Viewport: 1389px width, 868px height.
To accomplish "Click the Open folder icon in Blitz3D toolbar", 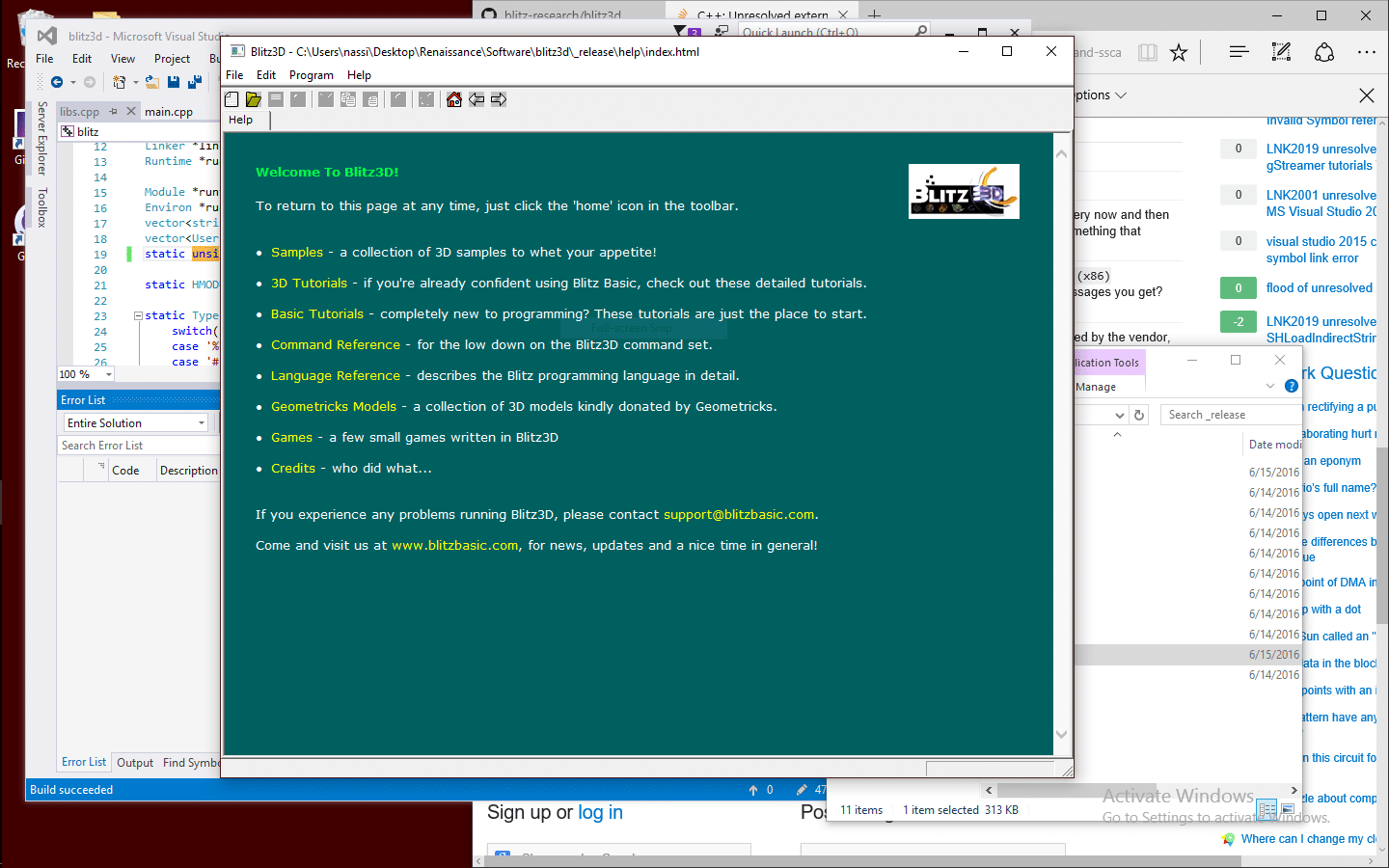I will [x=254, y=99].
